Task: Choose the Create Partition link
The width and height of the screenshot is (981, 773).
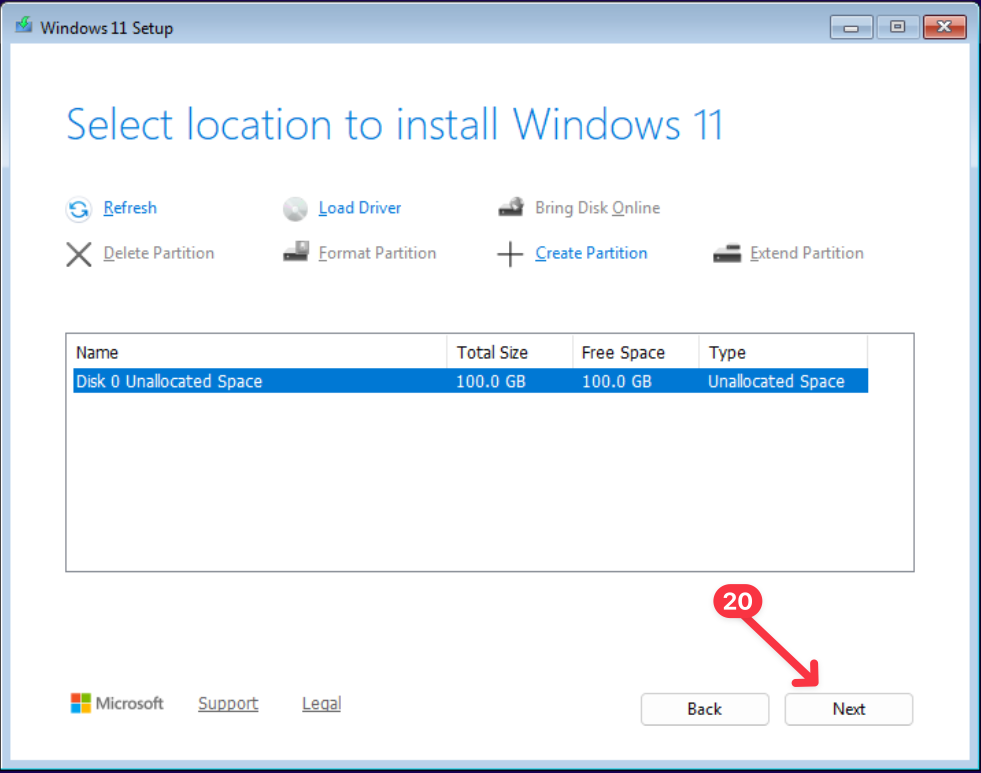Action: pyautogui.click(x=591, y=253)
